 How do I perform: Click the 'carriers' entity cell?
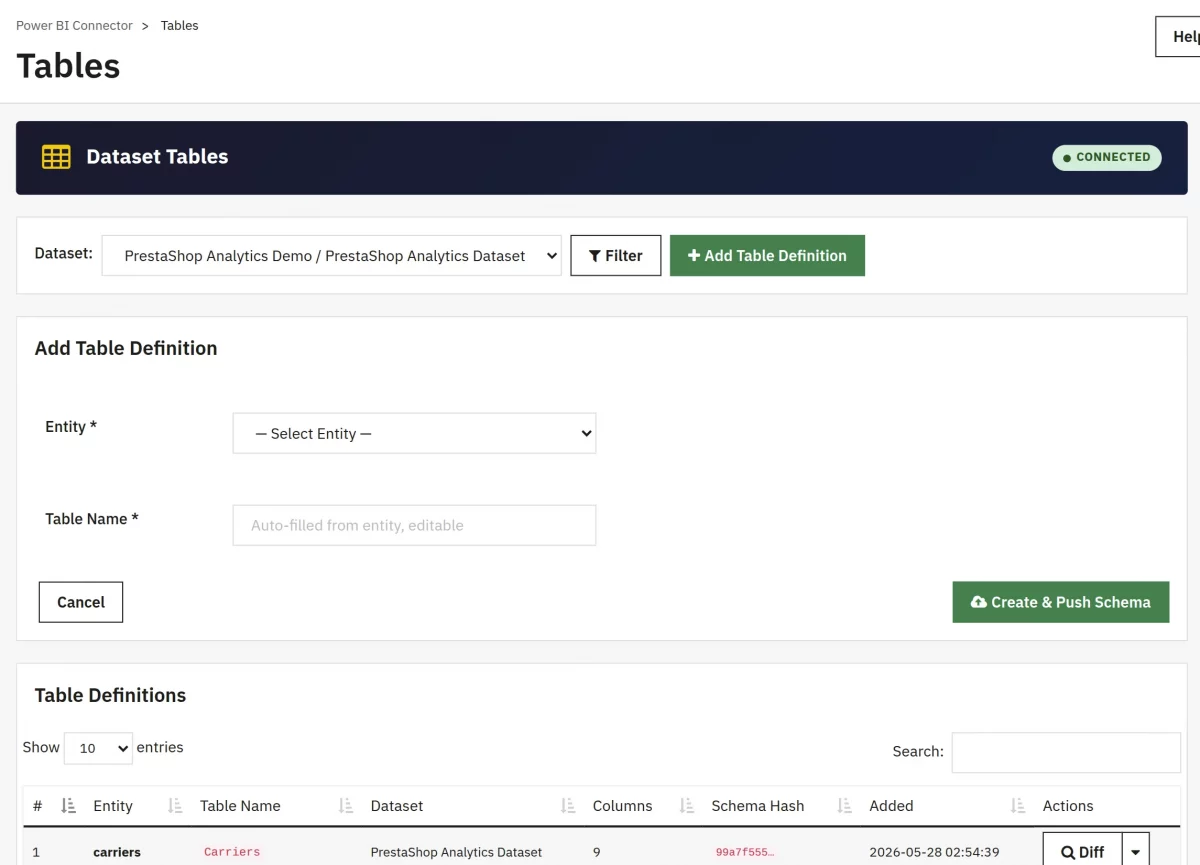pos(117,852)
